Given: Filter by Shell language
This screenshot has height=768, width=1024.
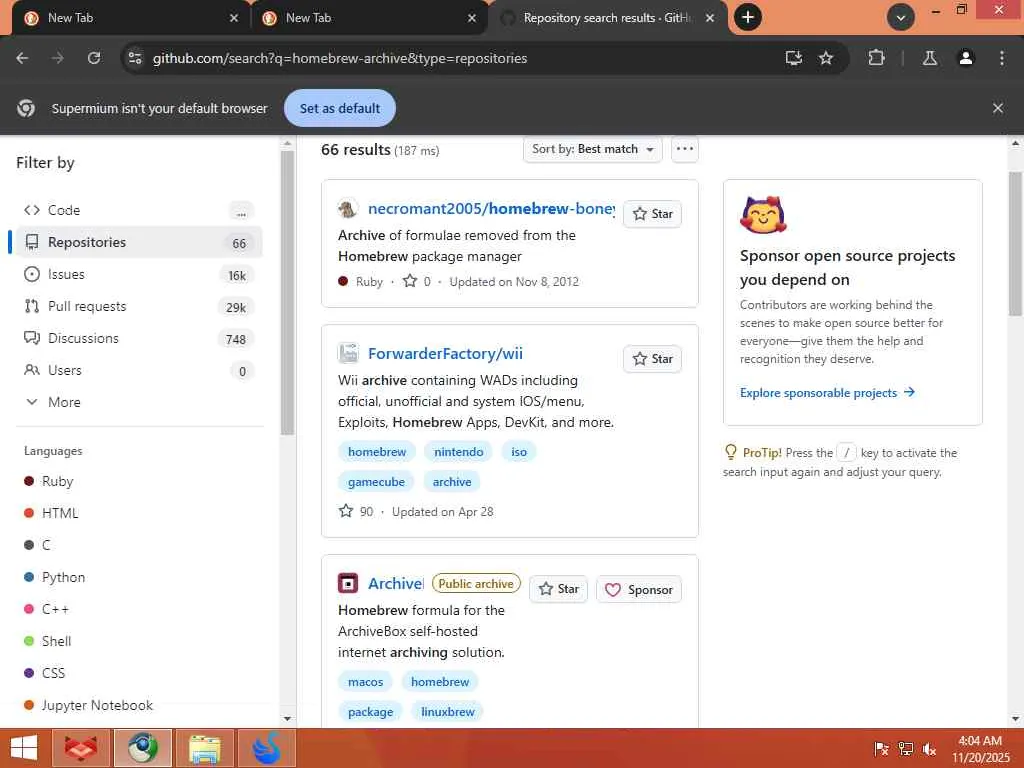Looking at the screenshot, I should tap(48, 641).
